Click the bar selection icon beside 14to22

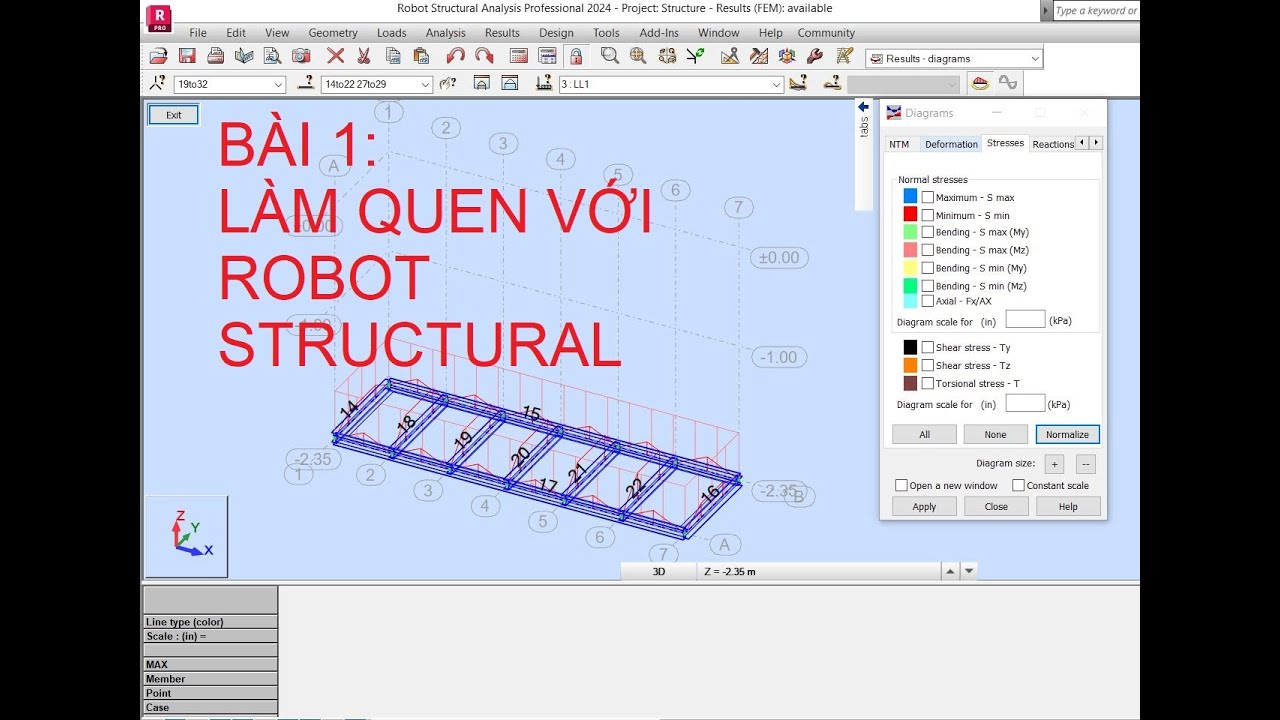(306, 83)
